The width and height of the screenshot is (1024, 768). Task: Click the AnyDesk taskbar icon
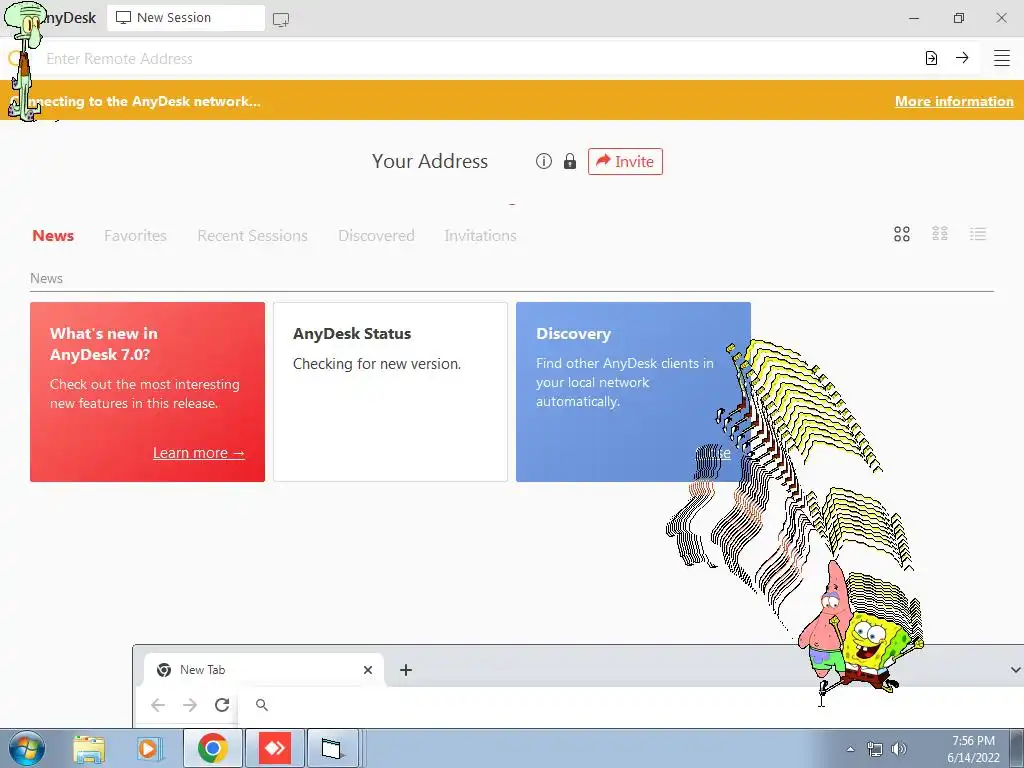click(x=275, y=748)
